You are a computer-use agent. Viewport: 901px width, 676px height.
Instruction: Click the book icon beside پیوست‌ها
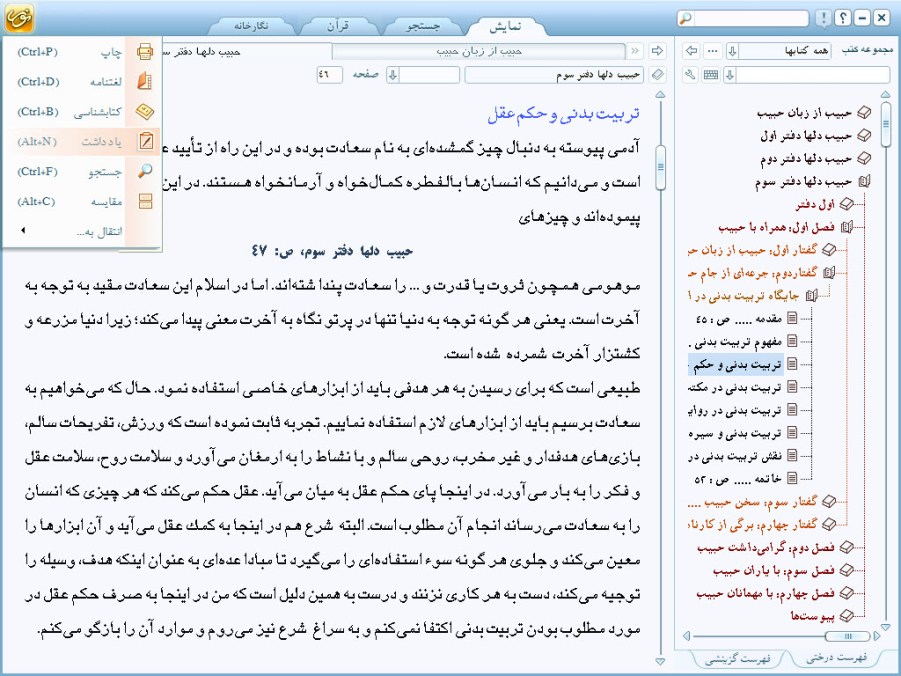[846, 616]
